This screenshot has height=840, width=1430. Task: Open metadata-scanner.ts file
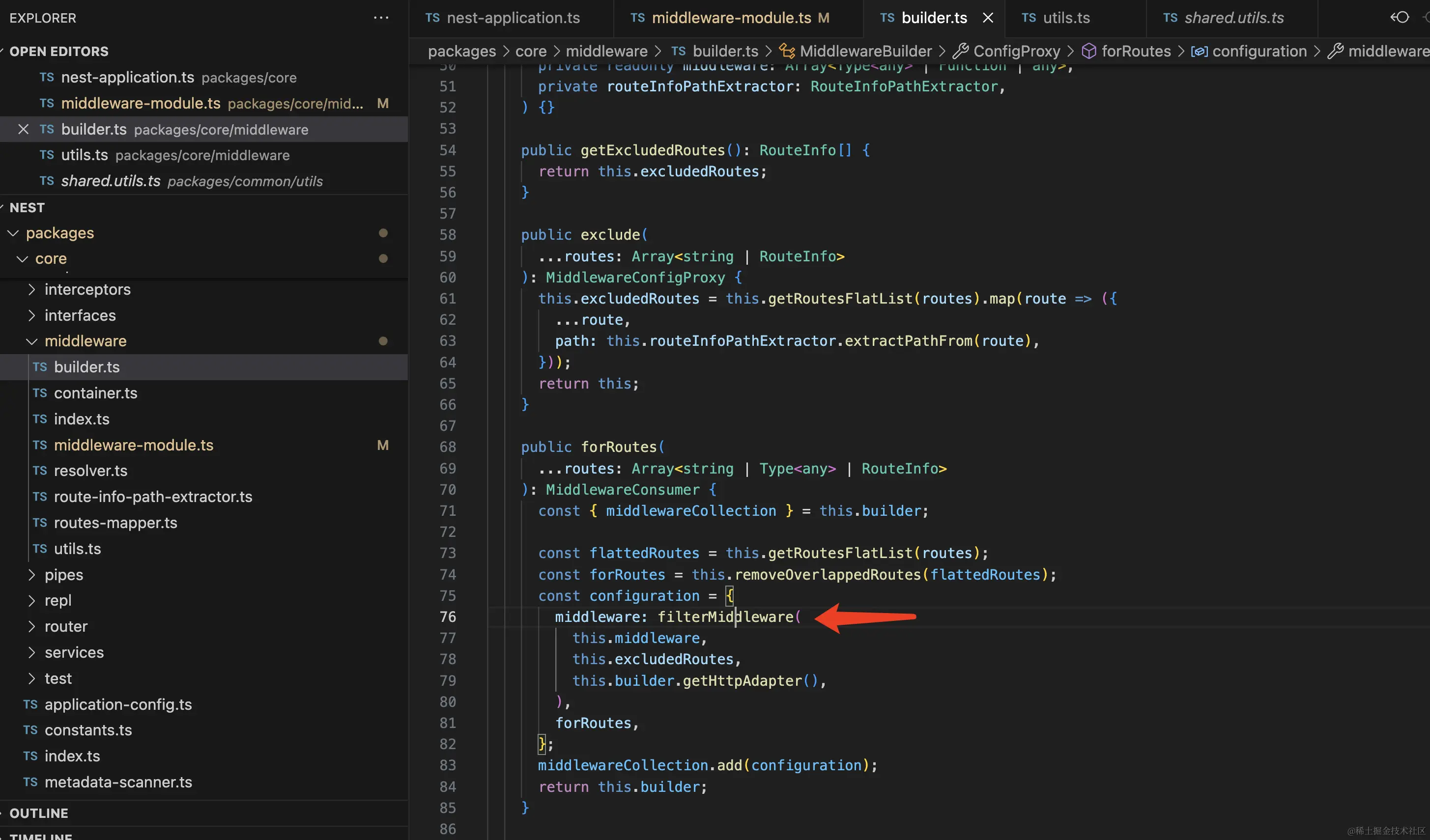[x=204, y=782]
